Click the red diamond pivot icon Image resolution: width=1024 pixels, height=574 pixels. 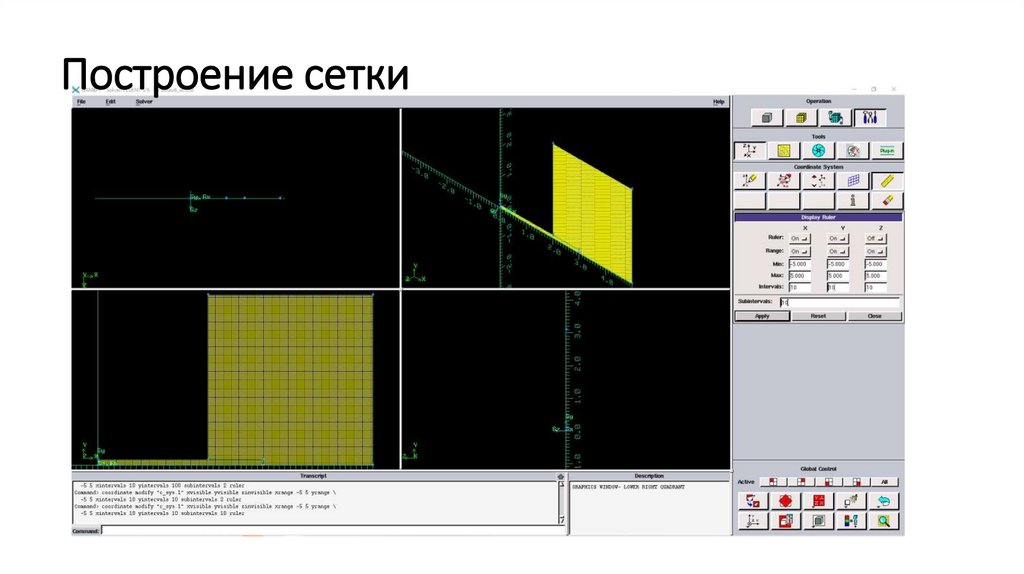tap(786, 501)
